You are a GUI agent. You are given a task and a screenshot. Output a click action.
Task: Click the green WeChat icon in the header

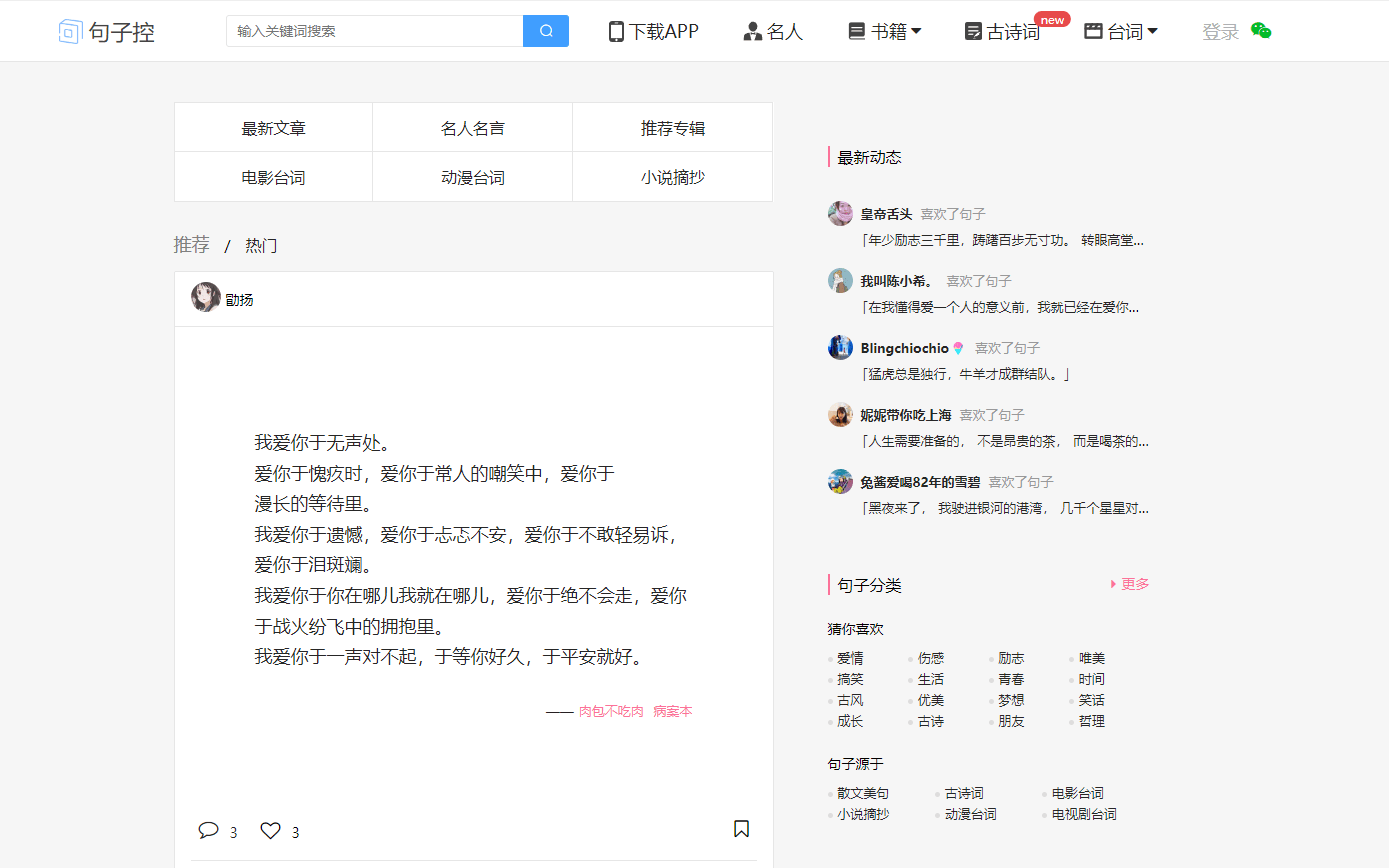[x=1261, y=30]
